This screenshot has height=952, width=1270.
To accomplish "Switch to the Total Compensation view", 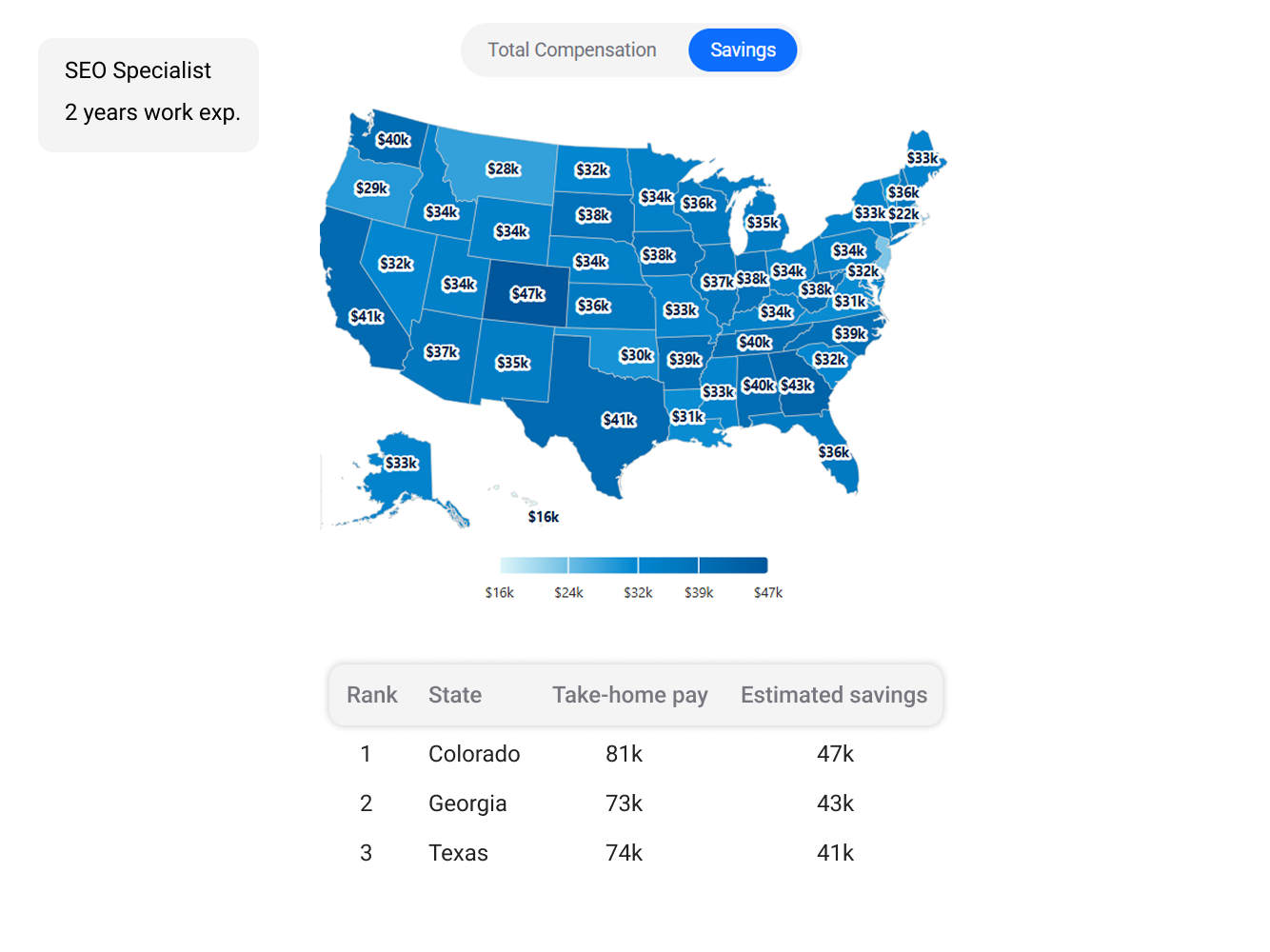I will (572, 50).
